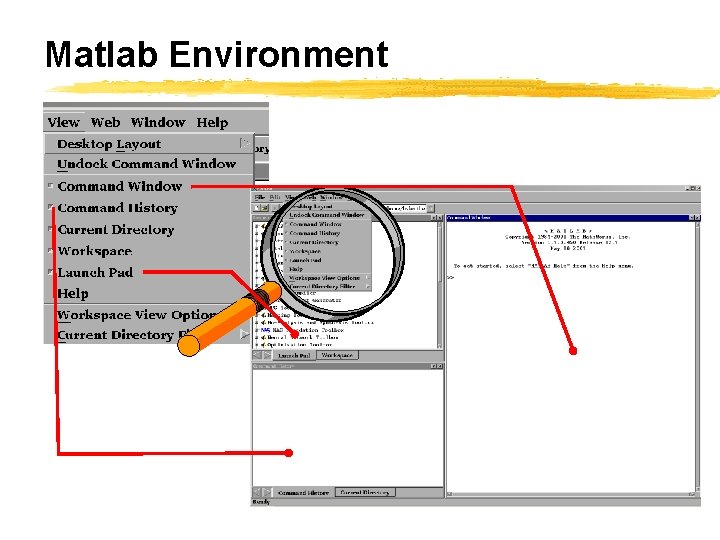Viewport: 720px width, 540px height.
Task: Switch to the Launch Pad tab
Action: (x=294, y=355)
